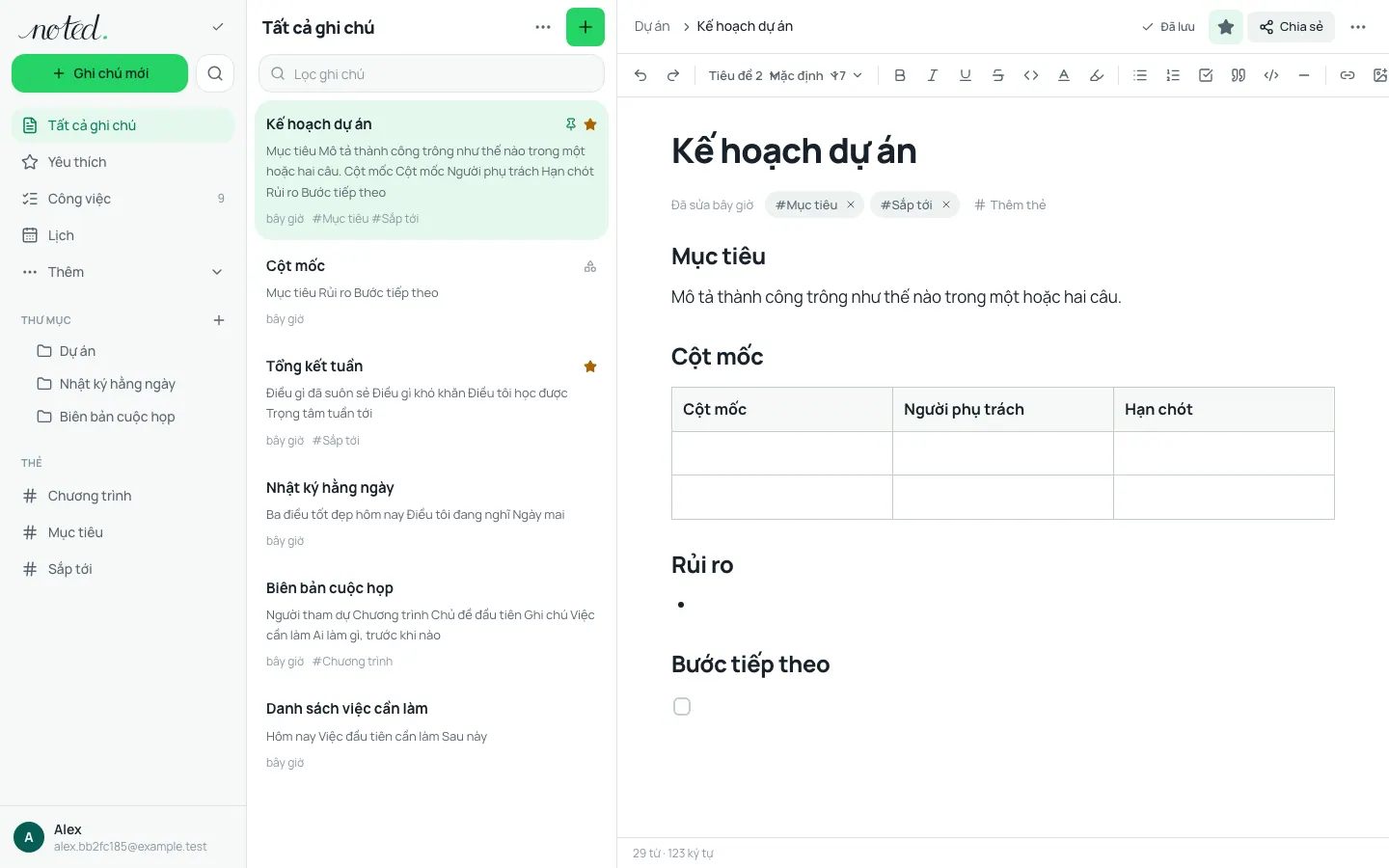Click Thêm thẻ to add a tag

point(1010,204)
